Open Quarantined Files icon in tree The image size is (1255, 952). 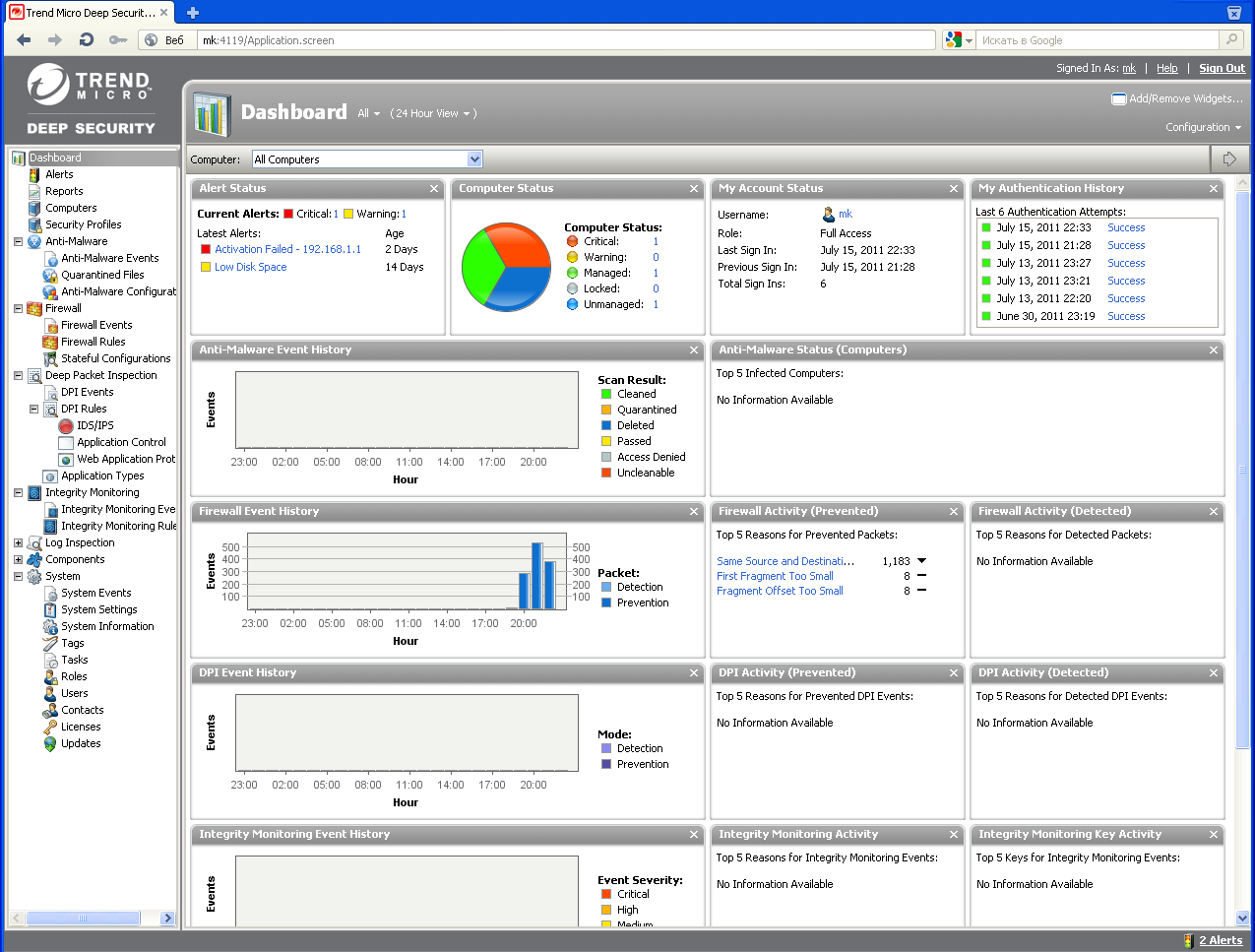[50, 276]
